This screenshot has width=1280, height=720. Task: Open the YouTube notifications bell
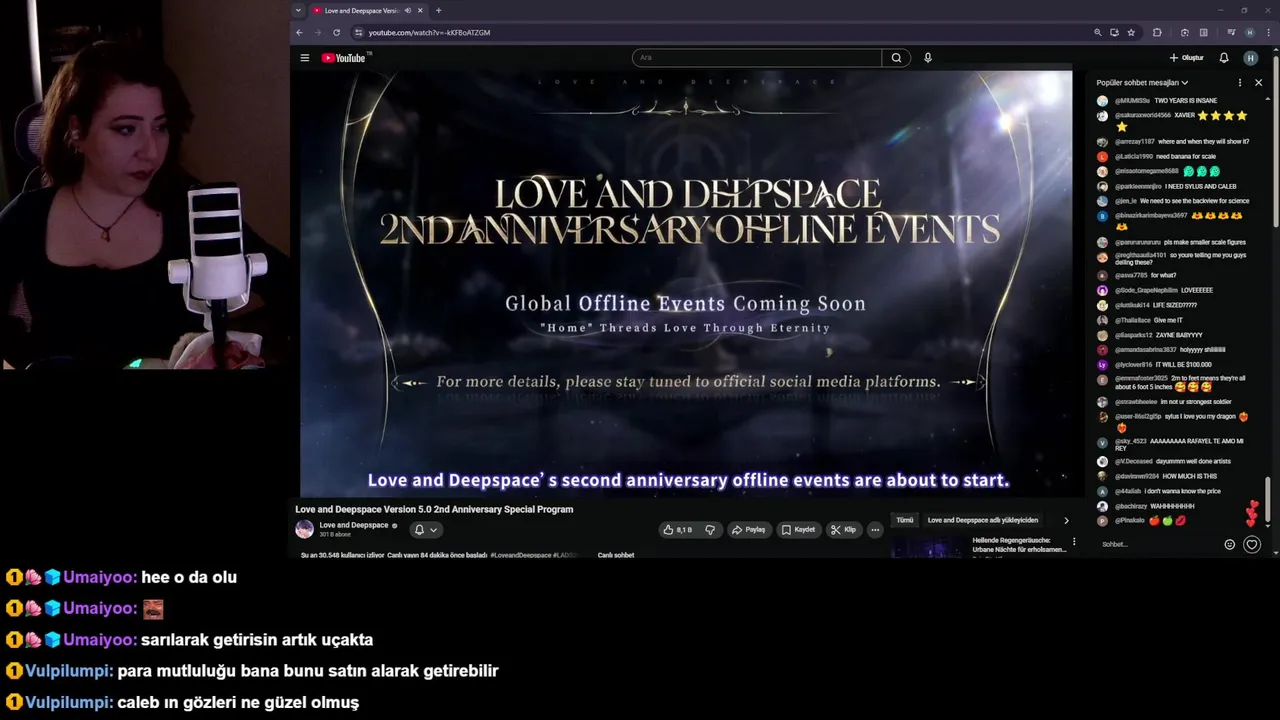coord(1224,58)
